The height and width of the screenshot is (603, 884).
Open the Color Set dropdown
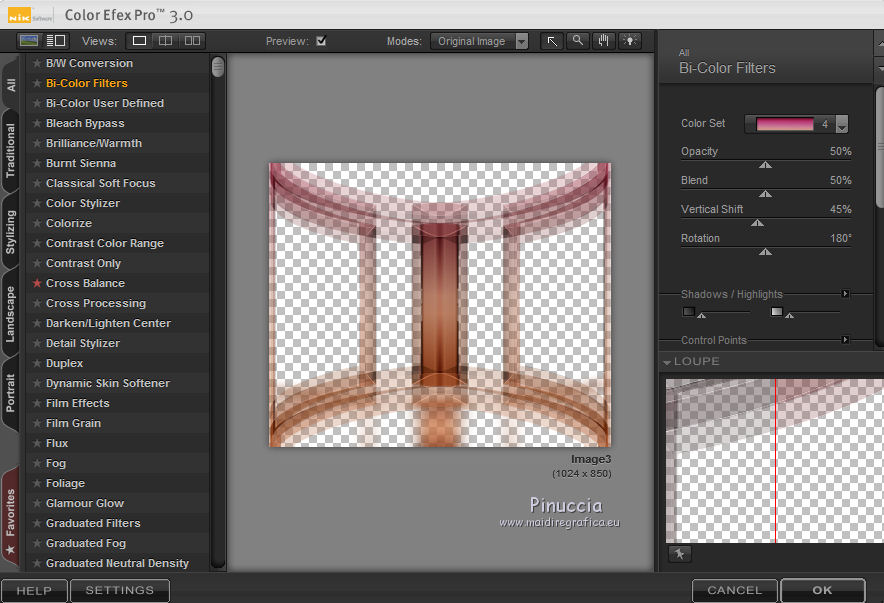pos(841,125)
